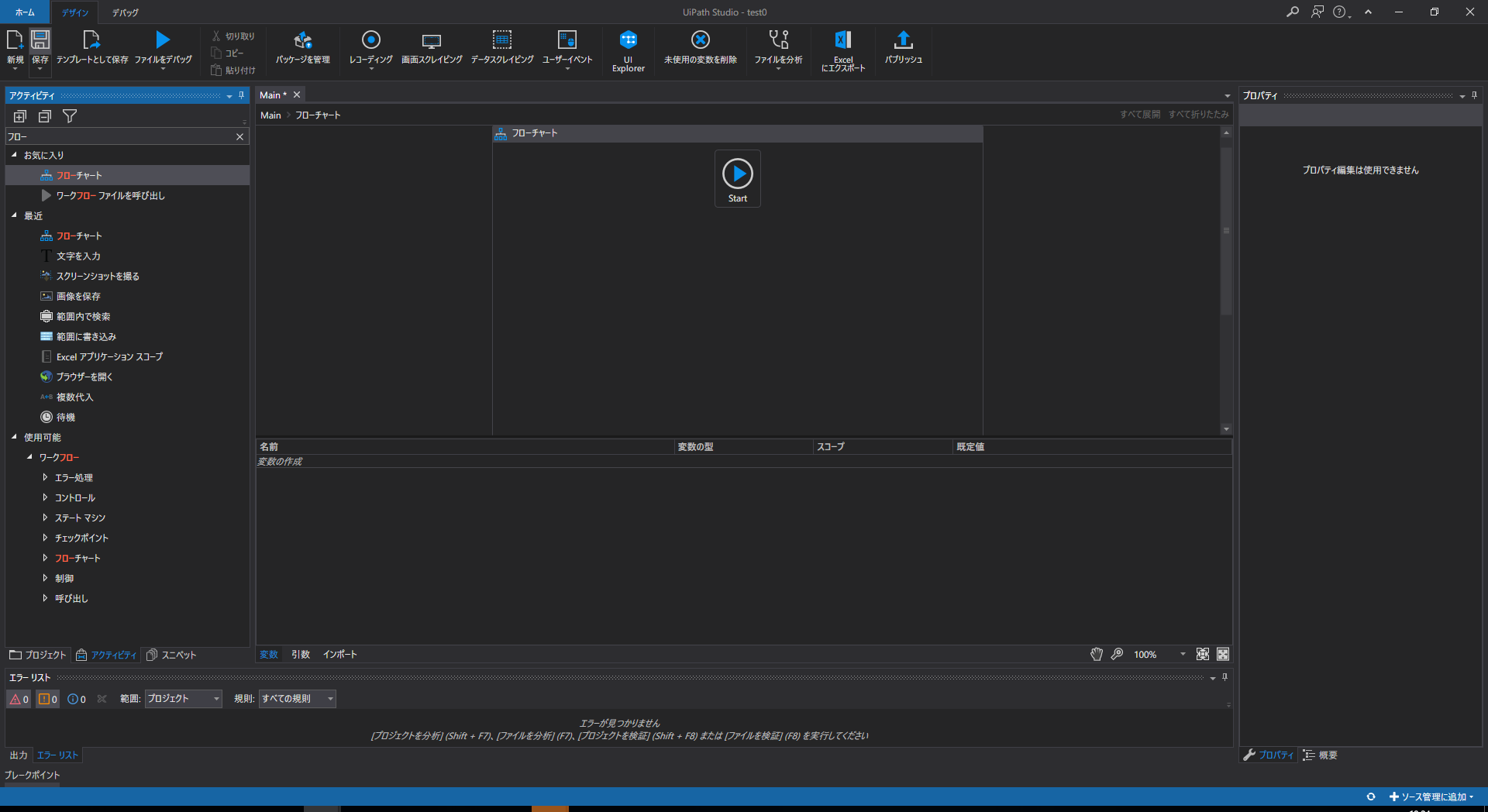
Task: Switch to スニペット panel tab
Action: pyautogui.click(x=171, y=655)
